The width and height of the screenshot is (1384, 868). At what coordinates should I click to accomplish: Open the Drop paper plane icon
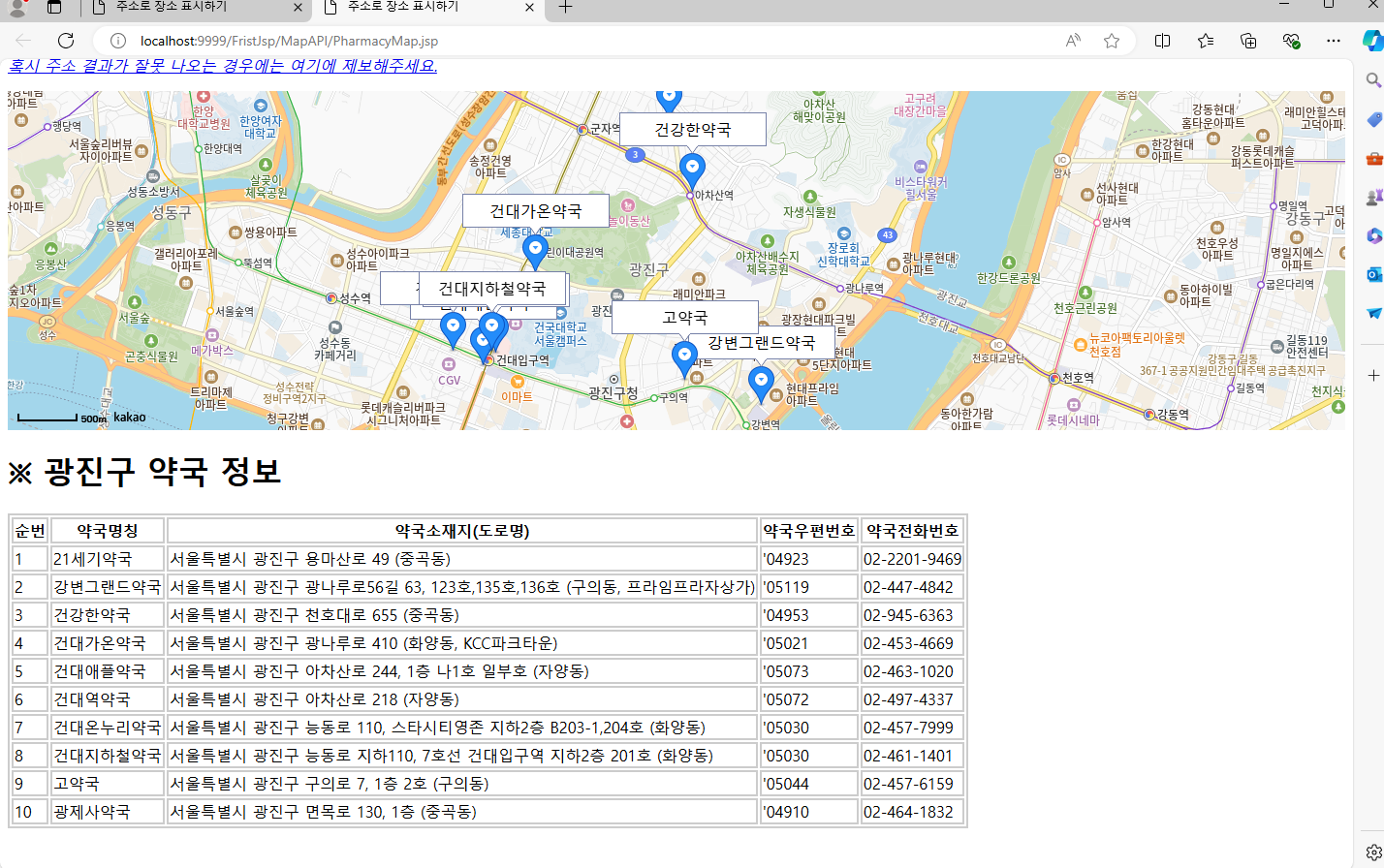point(1373,313)
